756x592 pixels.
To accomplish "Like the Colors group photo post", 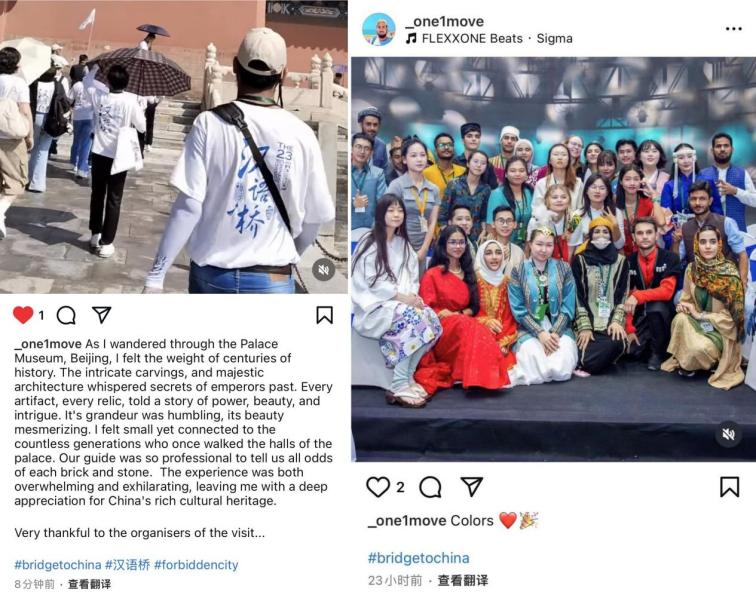I will click(x=378, y=487).
